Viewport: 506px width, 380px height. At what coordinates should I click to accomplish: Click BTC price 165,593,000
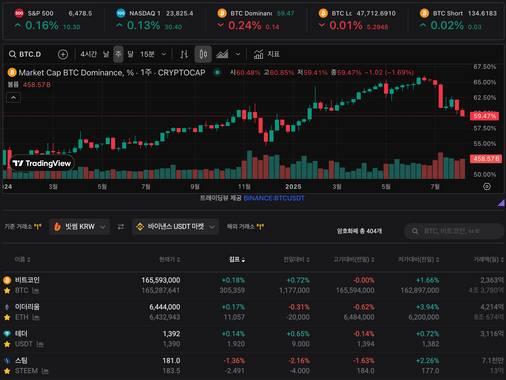[x=161, y=280]
